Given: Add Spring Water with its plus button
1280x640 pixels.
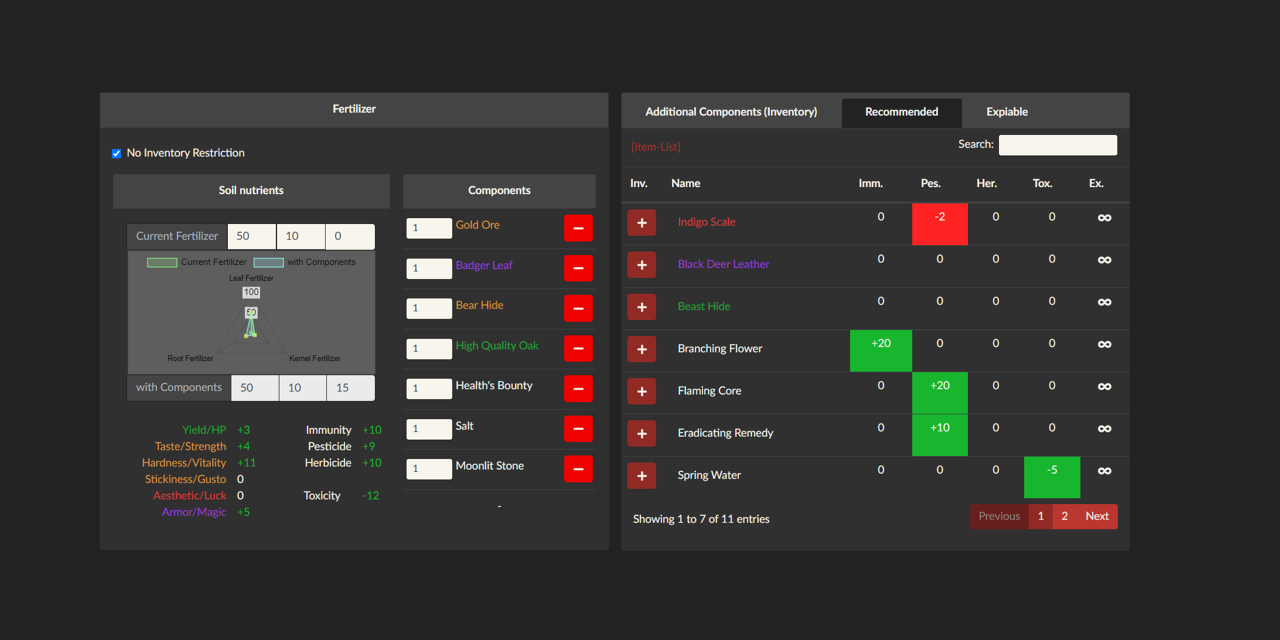Looking at the screenshot, I should click(642, 475).
